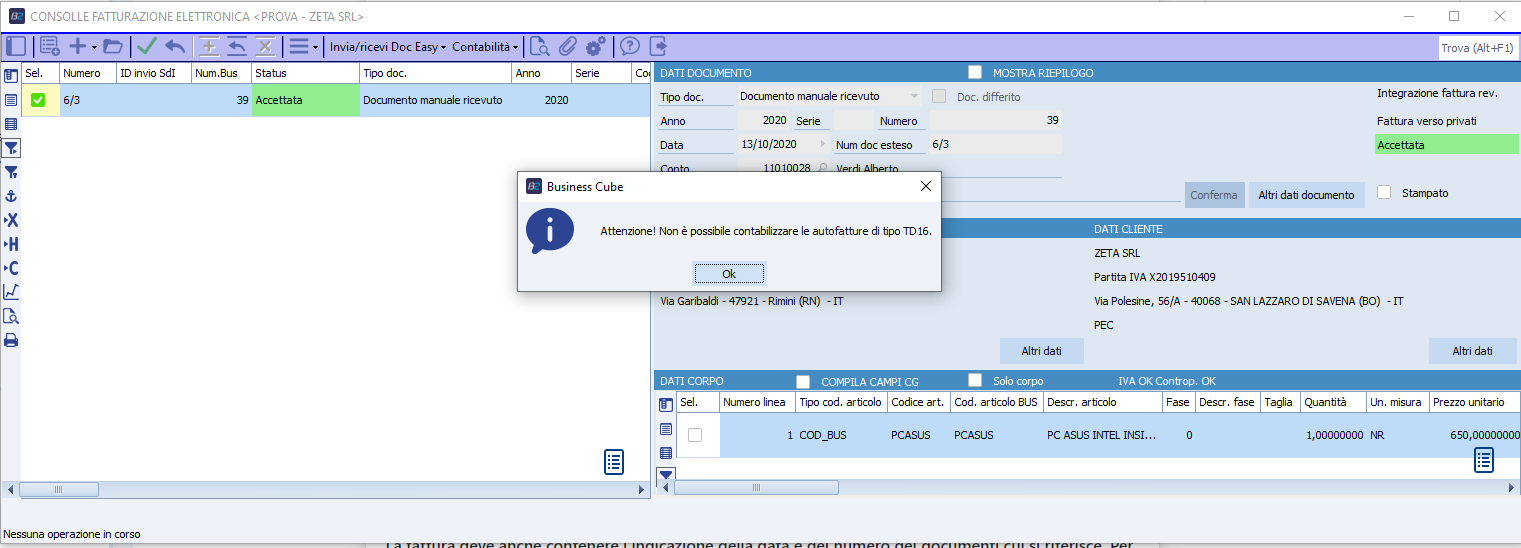Click the Num doc esteso field 6/3
The width and height of the screenshot is (1521, 548).
click(x=995, y=144)
